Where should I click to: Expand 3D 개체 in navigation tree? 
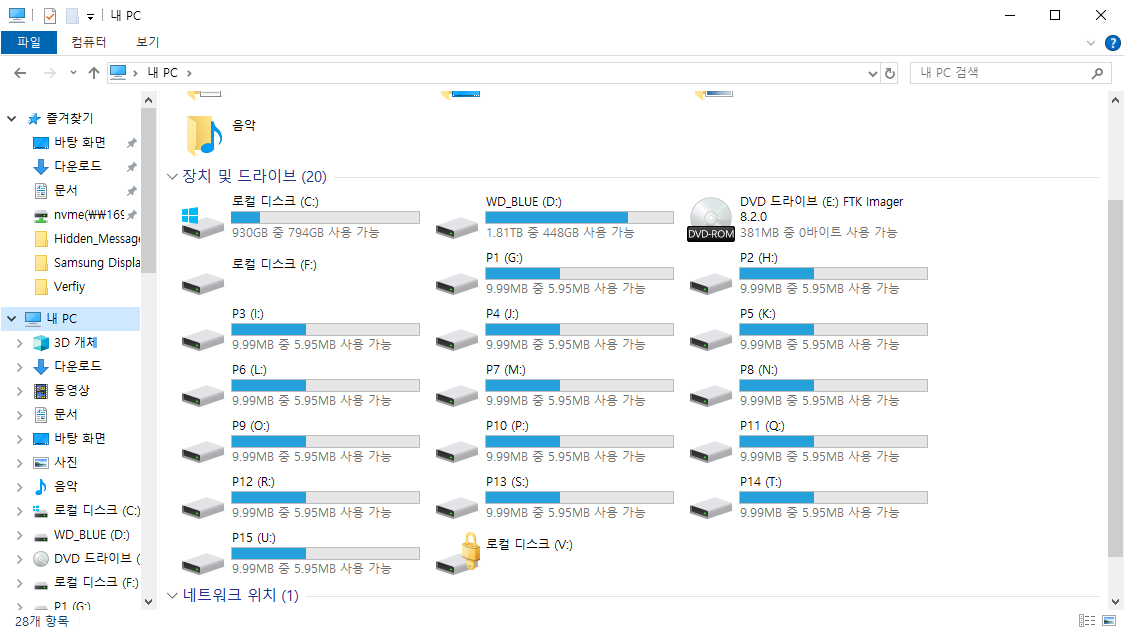tap(19, 343)
